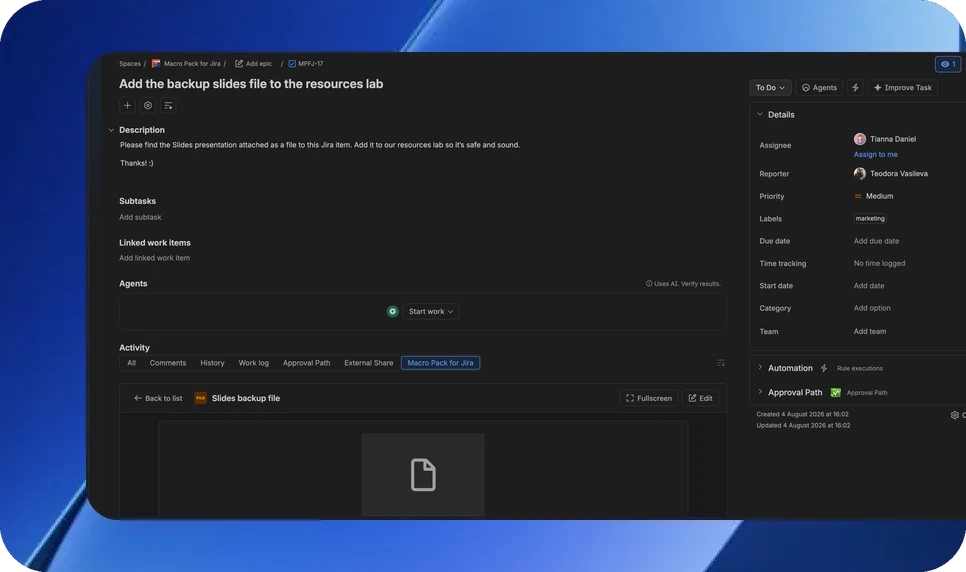Click the Assign to me link
Screen dimensions: 966x572
tap(875, 155)
